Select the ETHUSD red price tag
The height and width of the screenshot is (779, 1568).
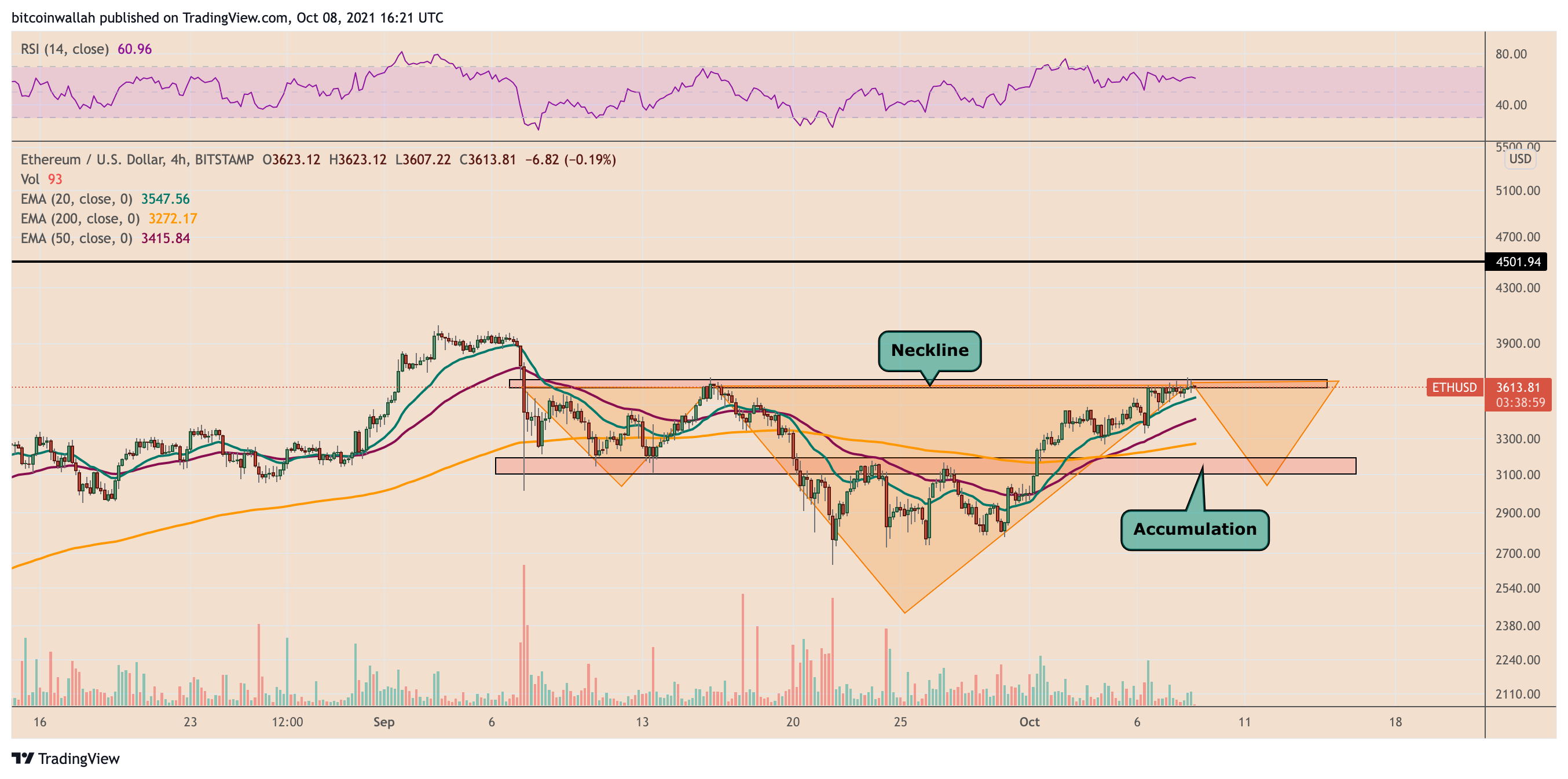[1453, 387]
